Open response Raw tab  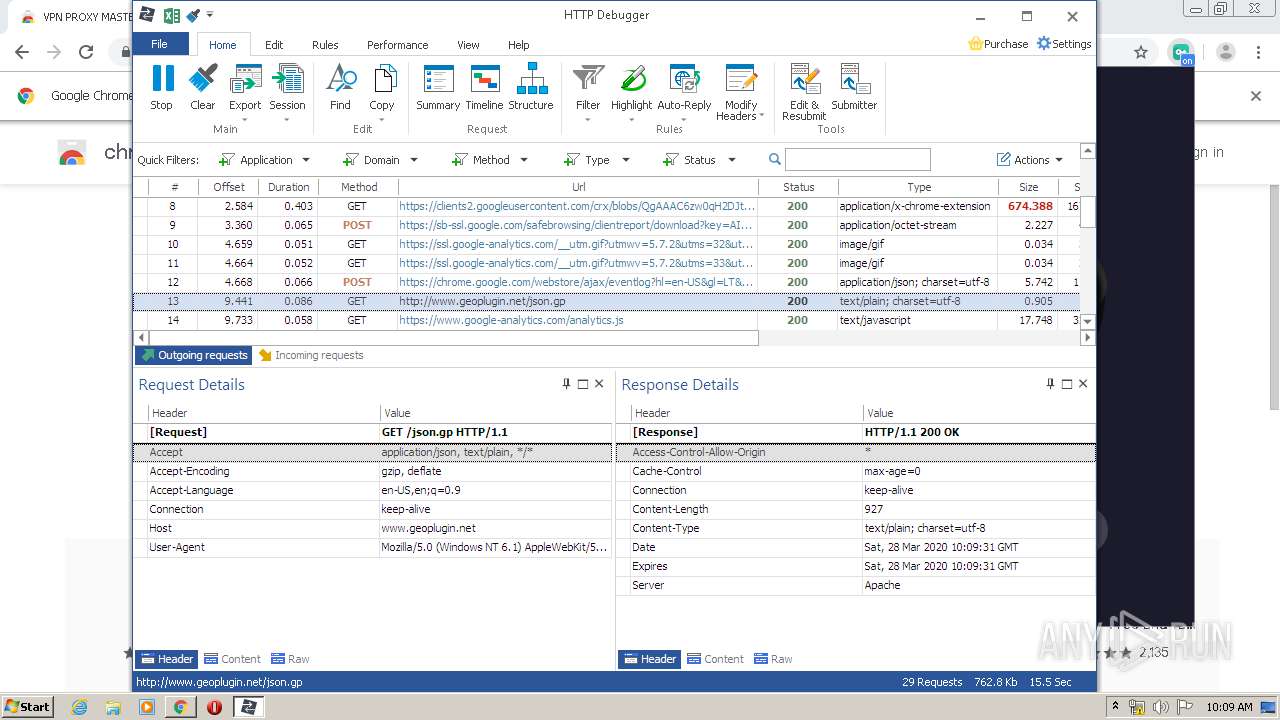click(x=773, y=659)
